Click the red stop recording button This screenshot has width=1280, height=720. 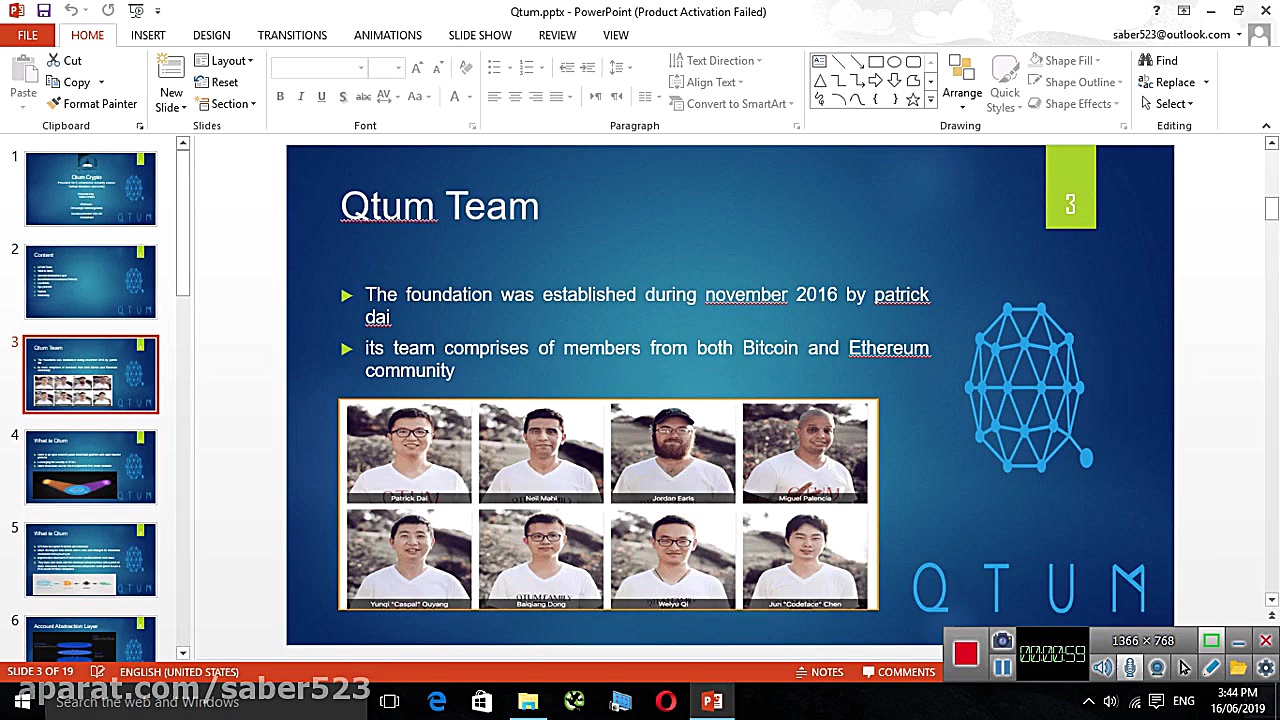pos(965,654)
